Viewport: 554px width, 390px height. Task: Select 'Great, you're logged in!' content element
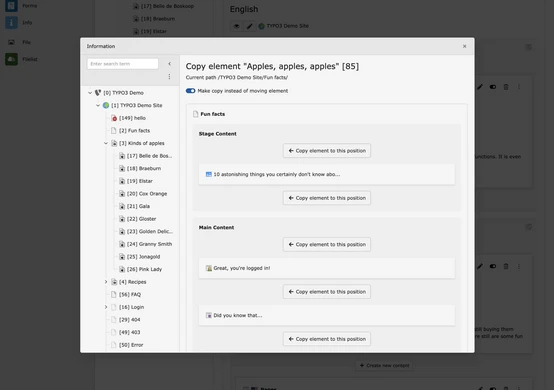point(327,268)
